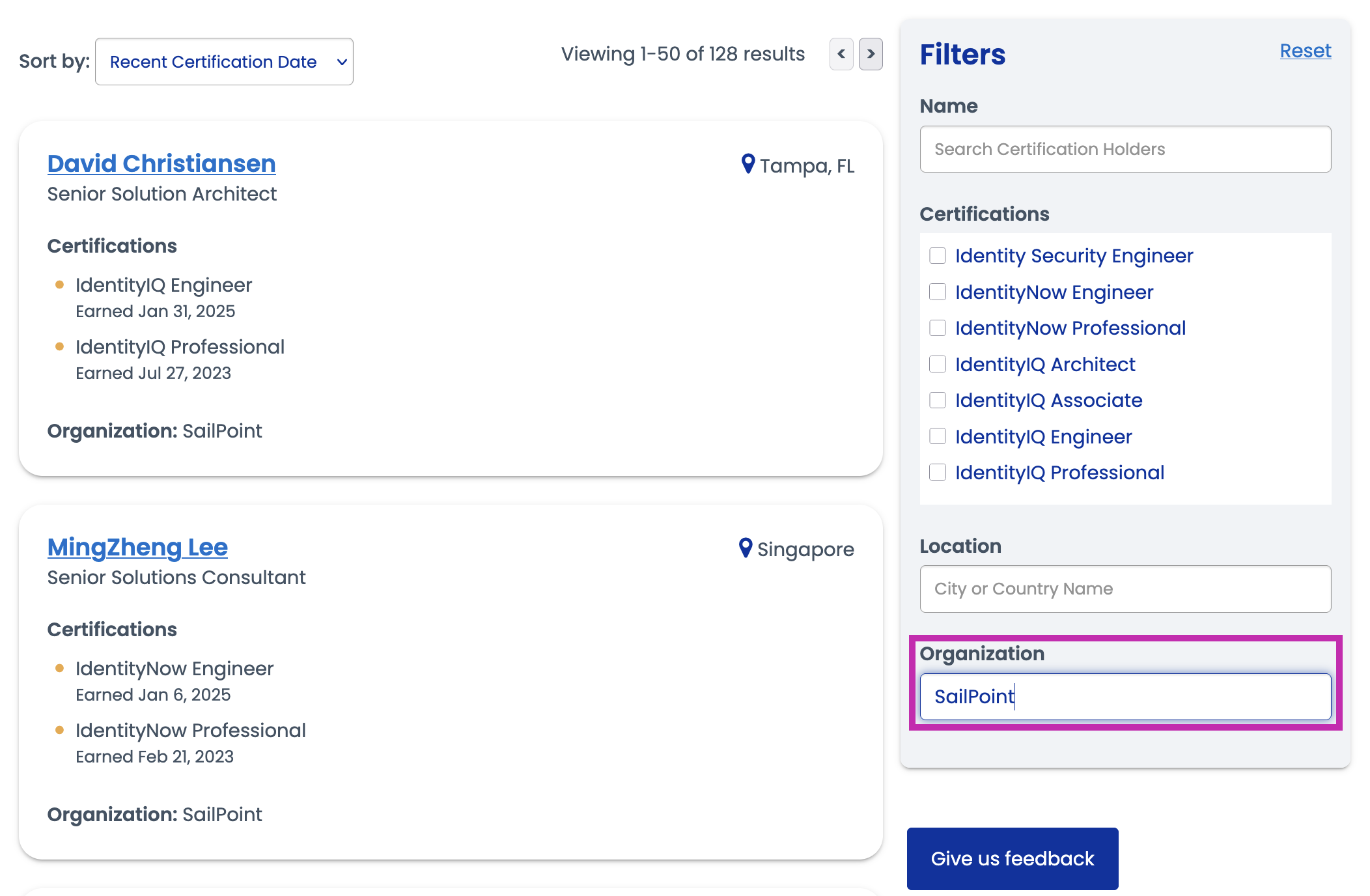Click the Give us feedback button
1370x896 pixels.
click(x=1012, y=858)
